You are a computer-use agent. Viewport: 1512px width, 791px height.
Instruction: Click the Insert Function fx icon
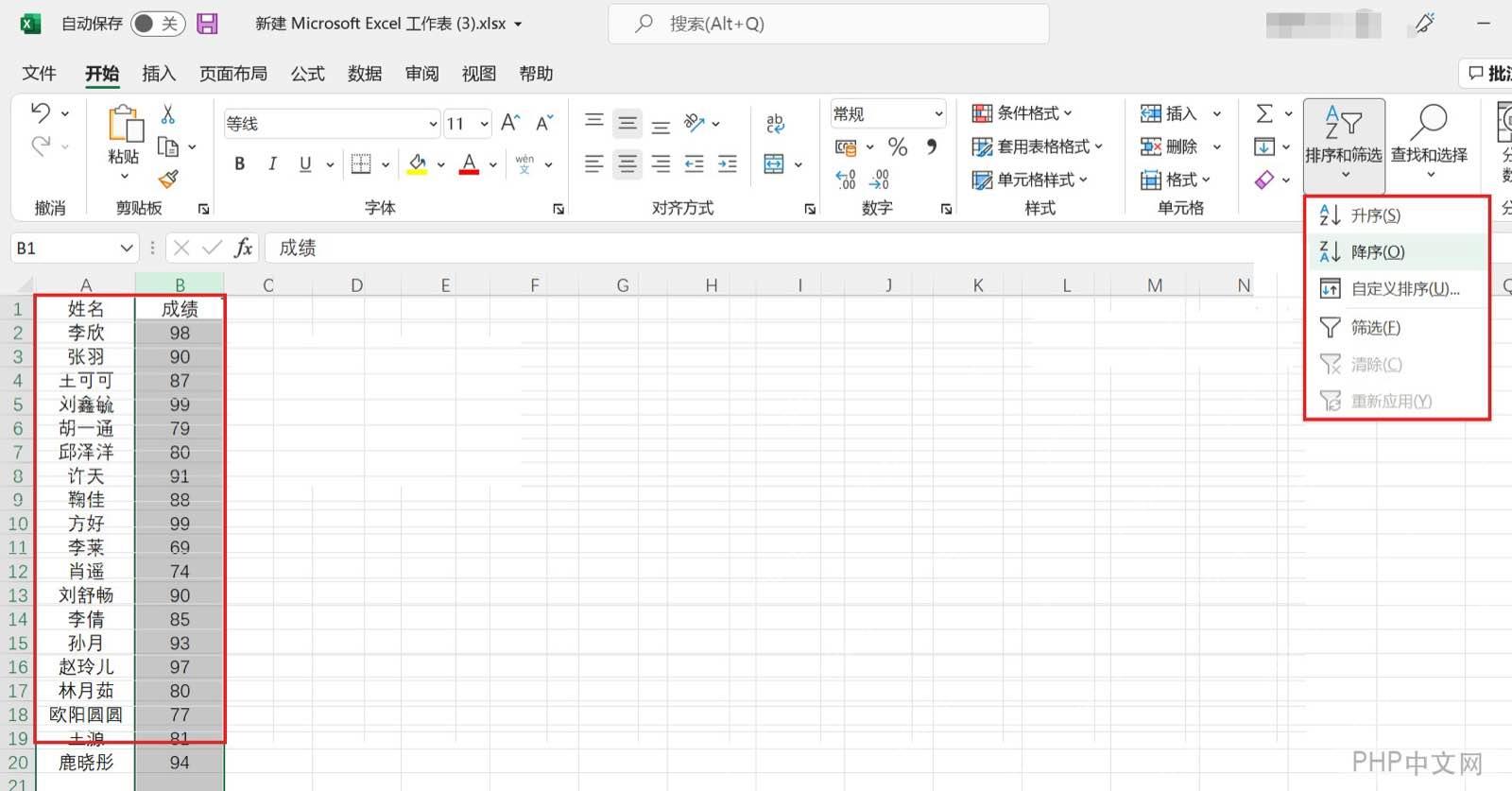(243, 248)
